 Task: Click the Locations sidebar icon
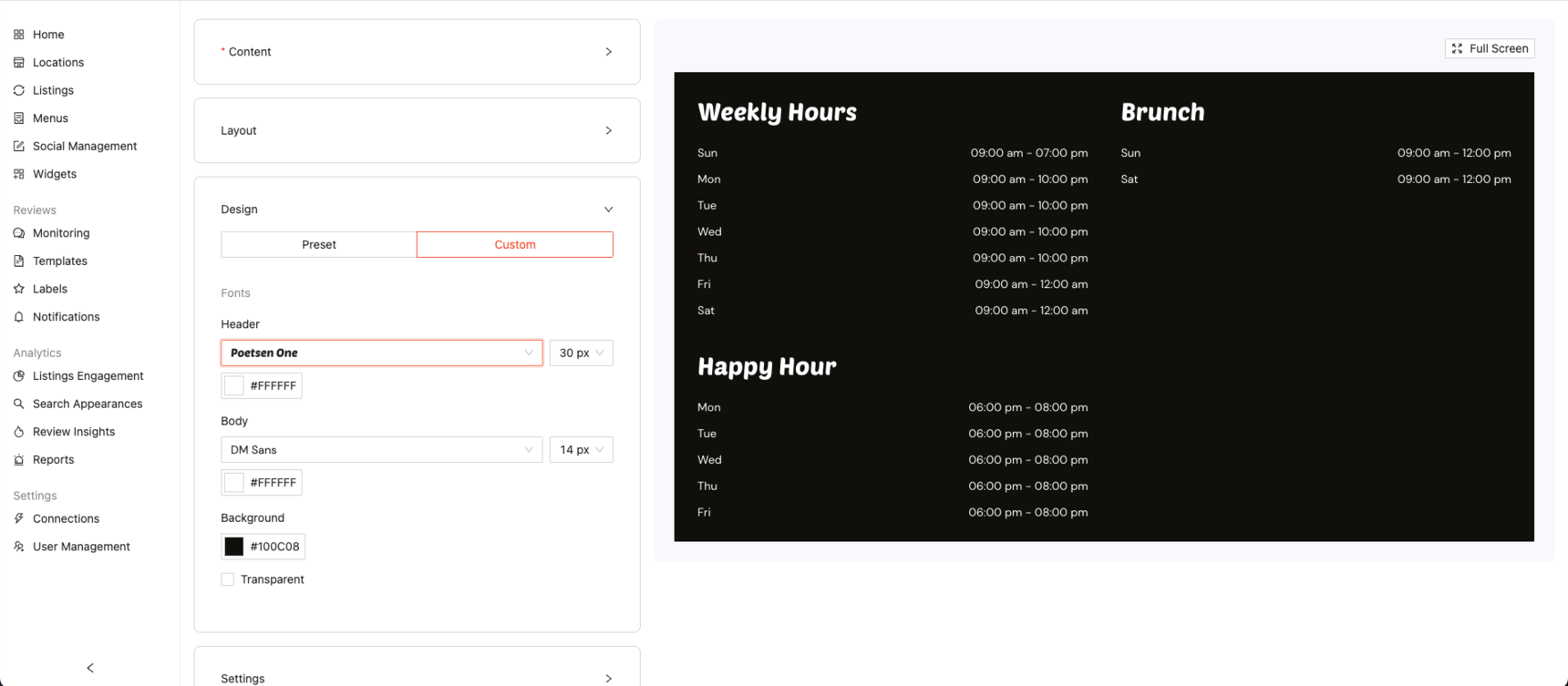19,63
